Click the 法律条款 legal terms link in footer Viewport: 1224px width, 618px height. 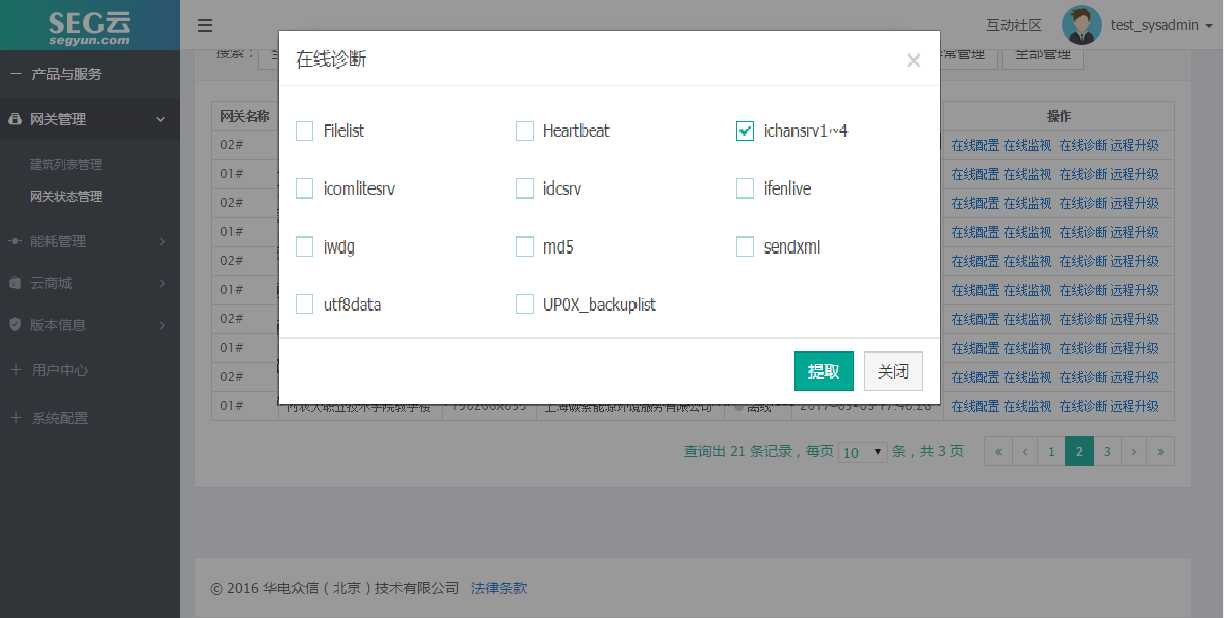point(500,588)
